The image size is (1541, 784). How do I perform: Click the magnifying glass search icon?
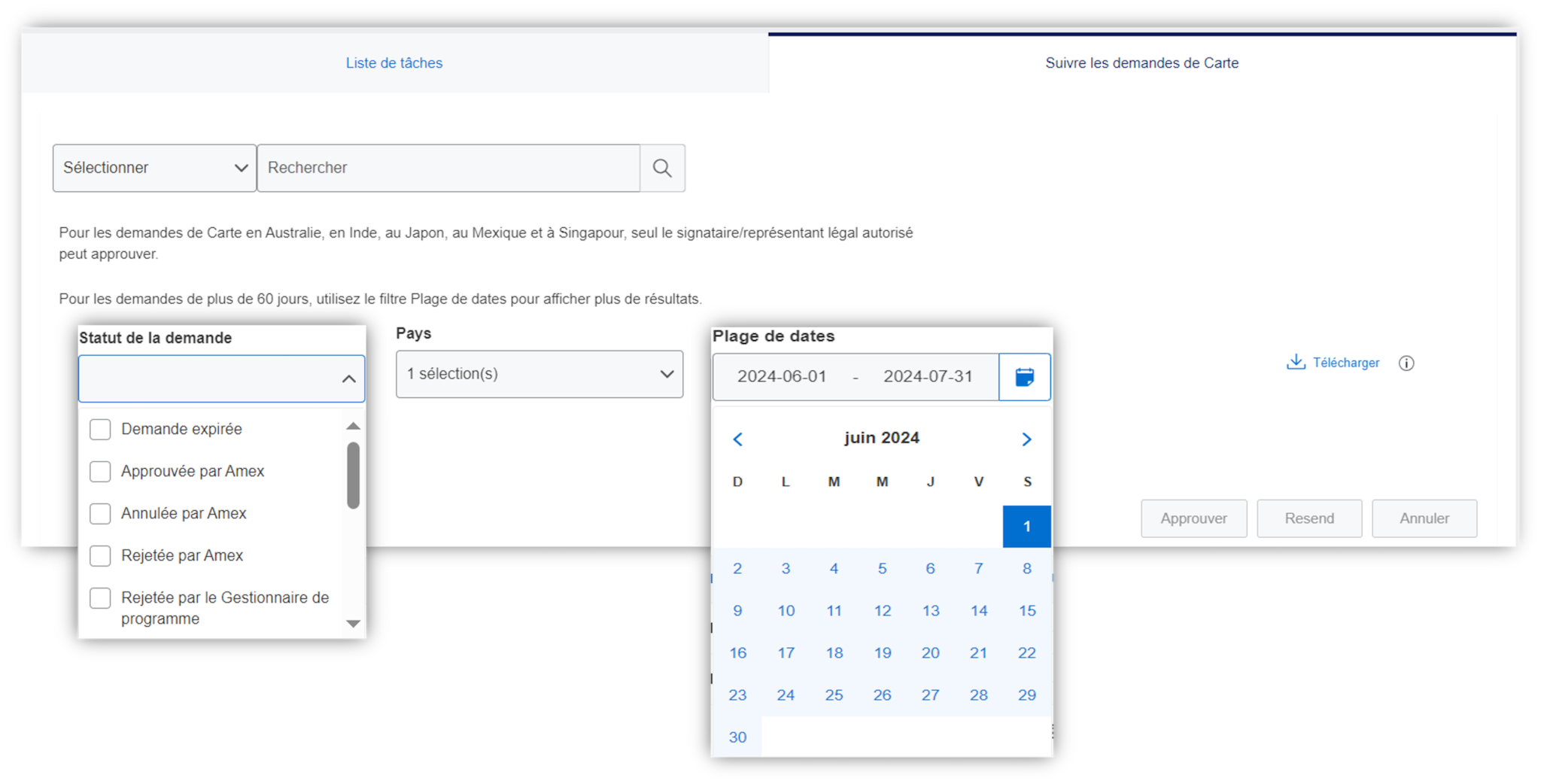point(662,168)
